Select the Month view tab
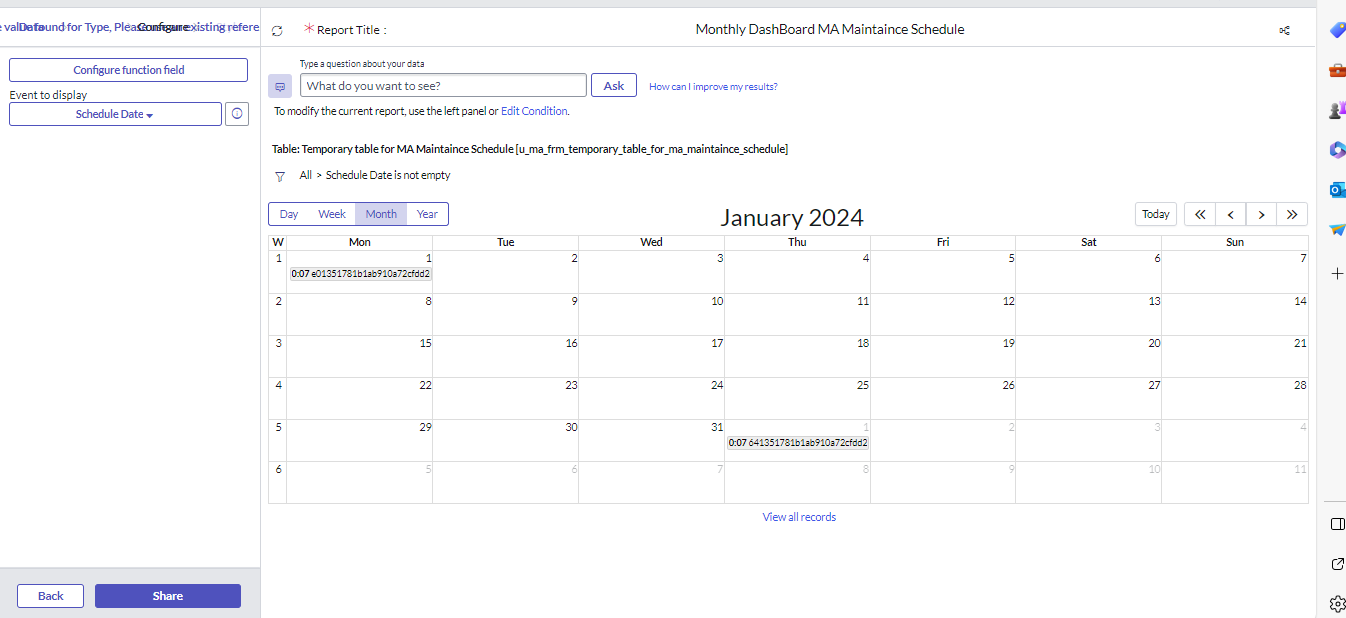This screenshot has height=618, width=1346. click(x=381, y=213)
